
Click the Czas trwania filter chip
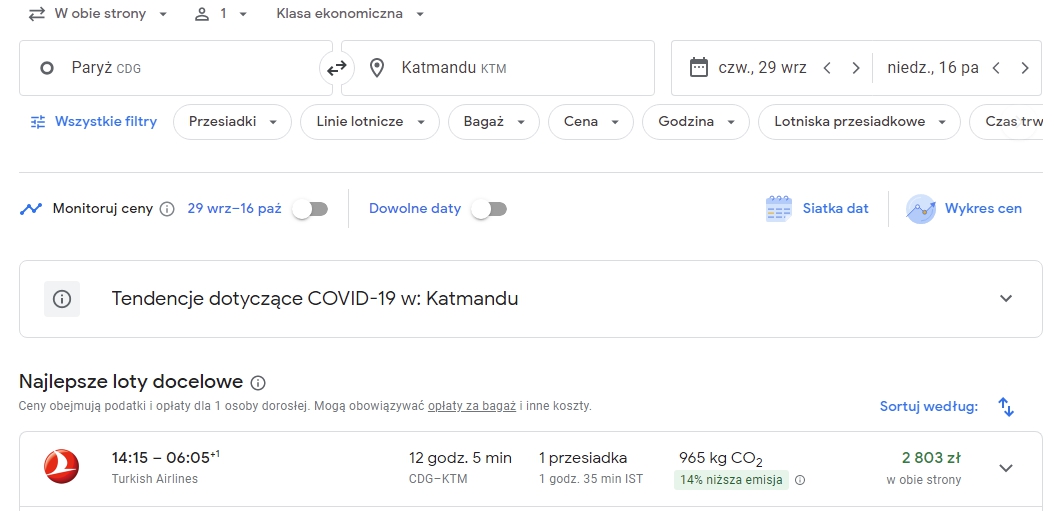1006,122
